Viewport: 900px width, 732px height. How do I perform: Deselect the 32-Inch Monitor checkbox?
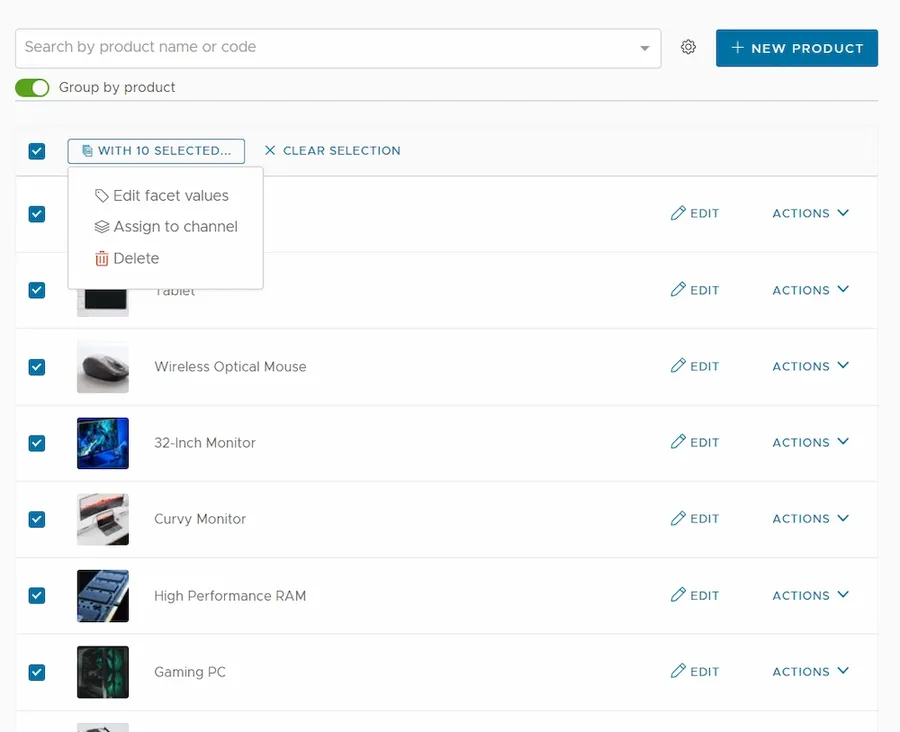tap(37, 443)
